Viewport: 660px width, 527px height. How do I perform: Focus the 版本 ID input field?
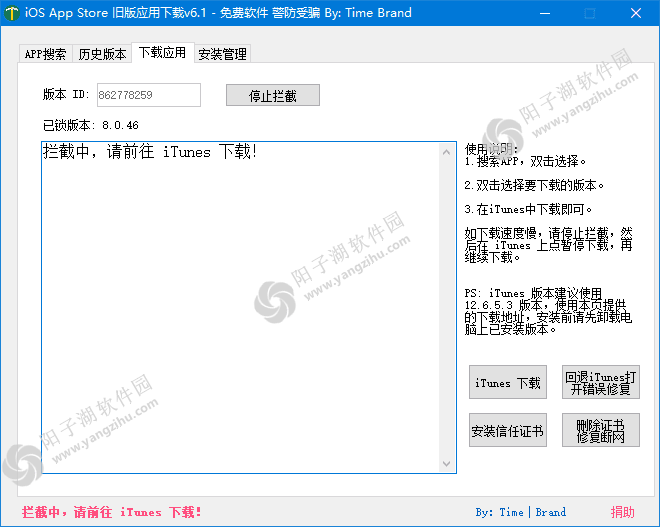[149, 95]
